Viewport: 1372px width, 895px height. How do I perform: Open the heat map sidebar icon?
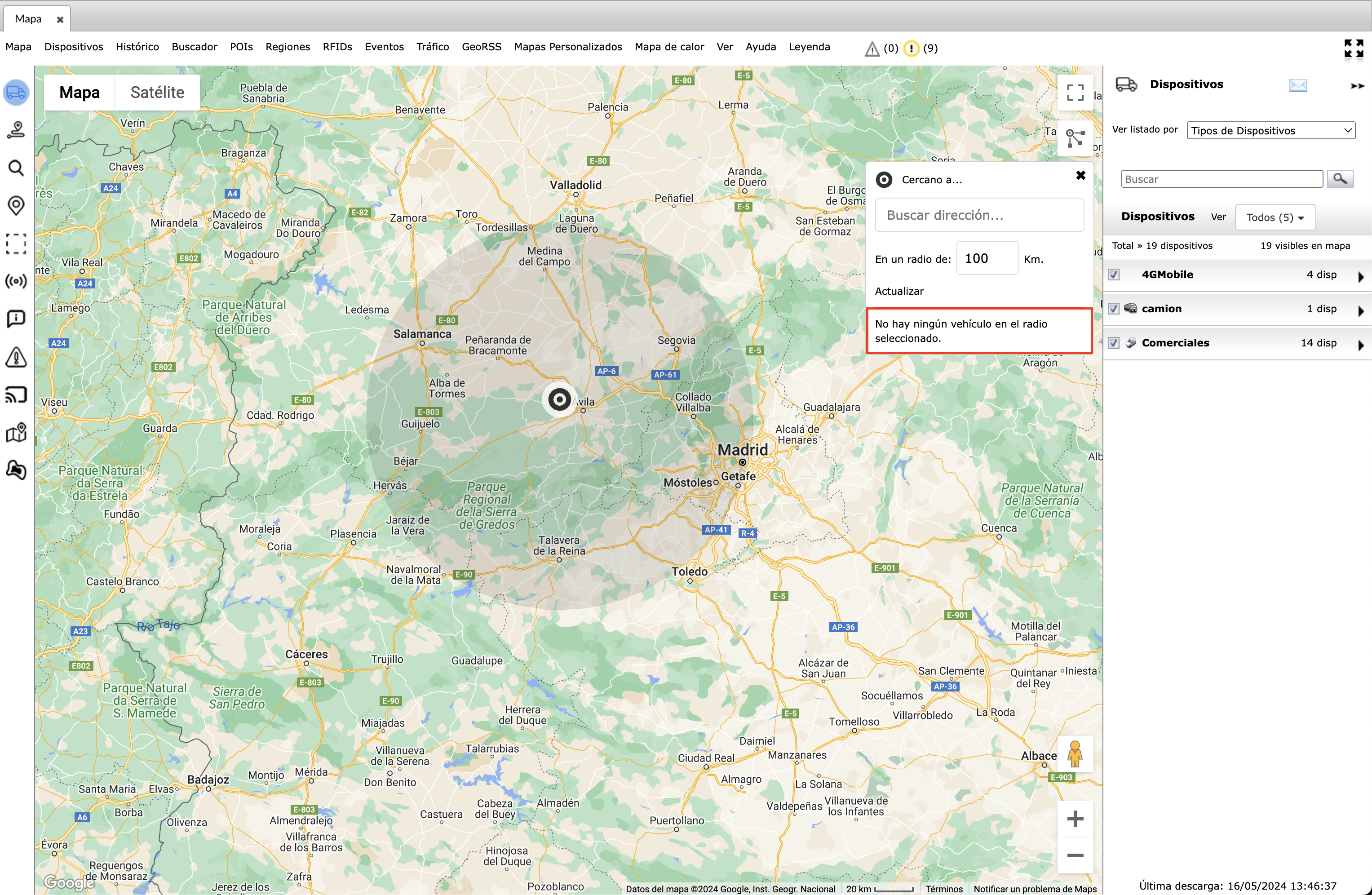click(16, 470)
